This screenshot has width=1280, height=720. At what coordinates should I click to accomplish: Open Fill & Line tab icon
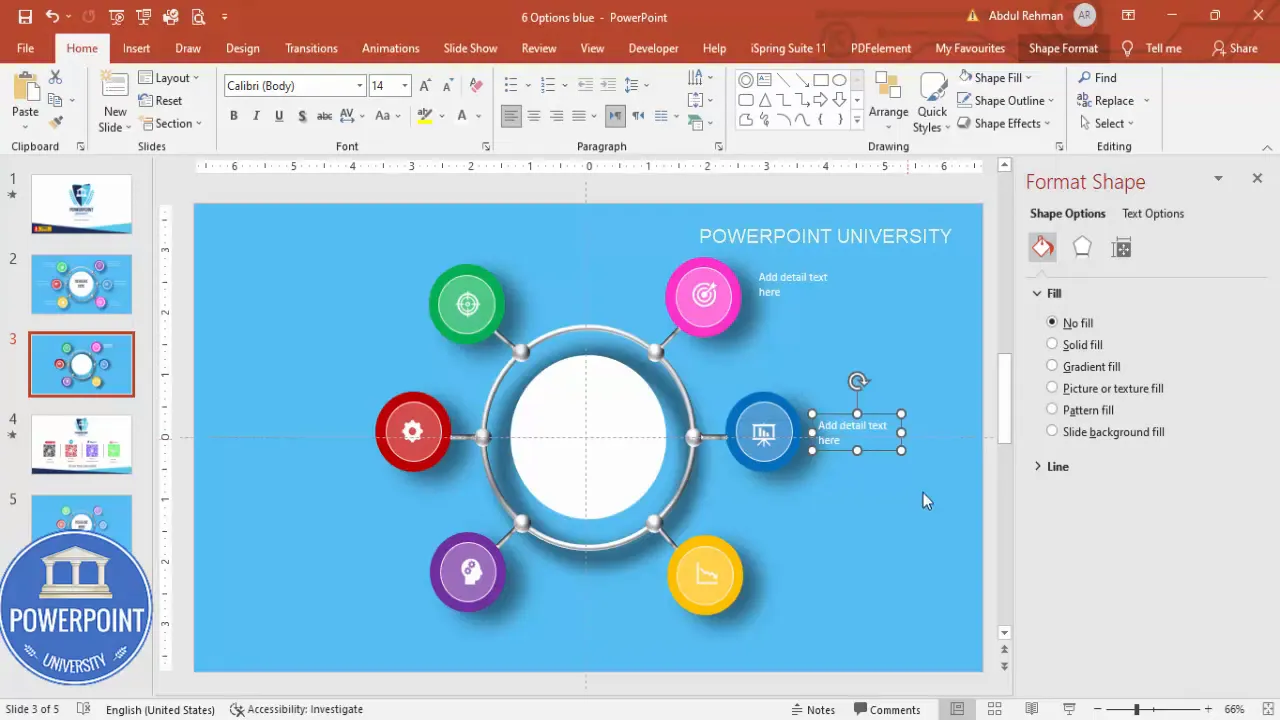[1042, 248]
